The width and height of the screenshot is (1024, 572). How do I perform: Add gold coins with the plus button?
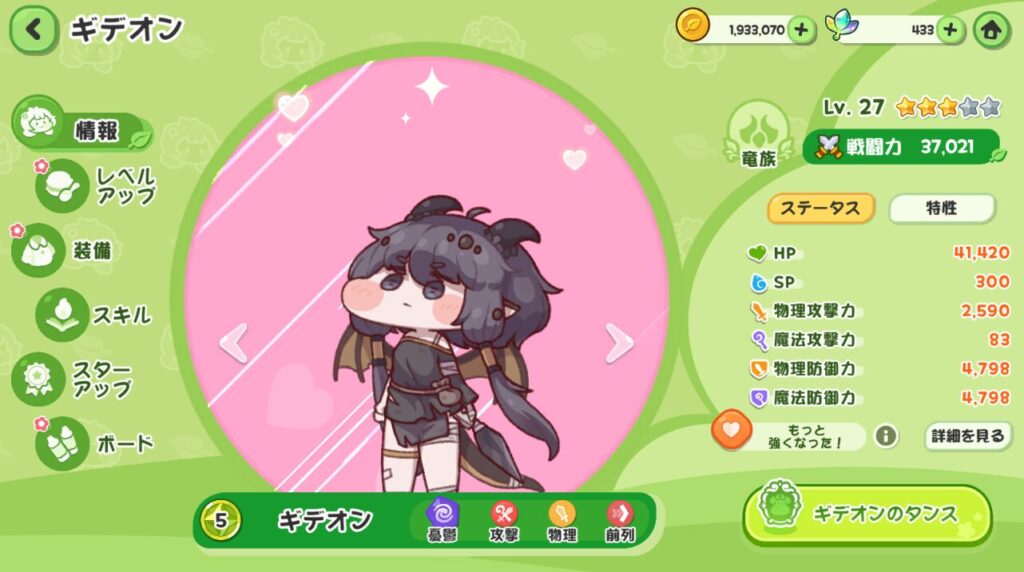[801, 30]
